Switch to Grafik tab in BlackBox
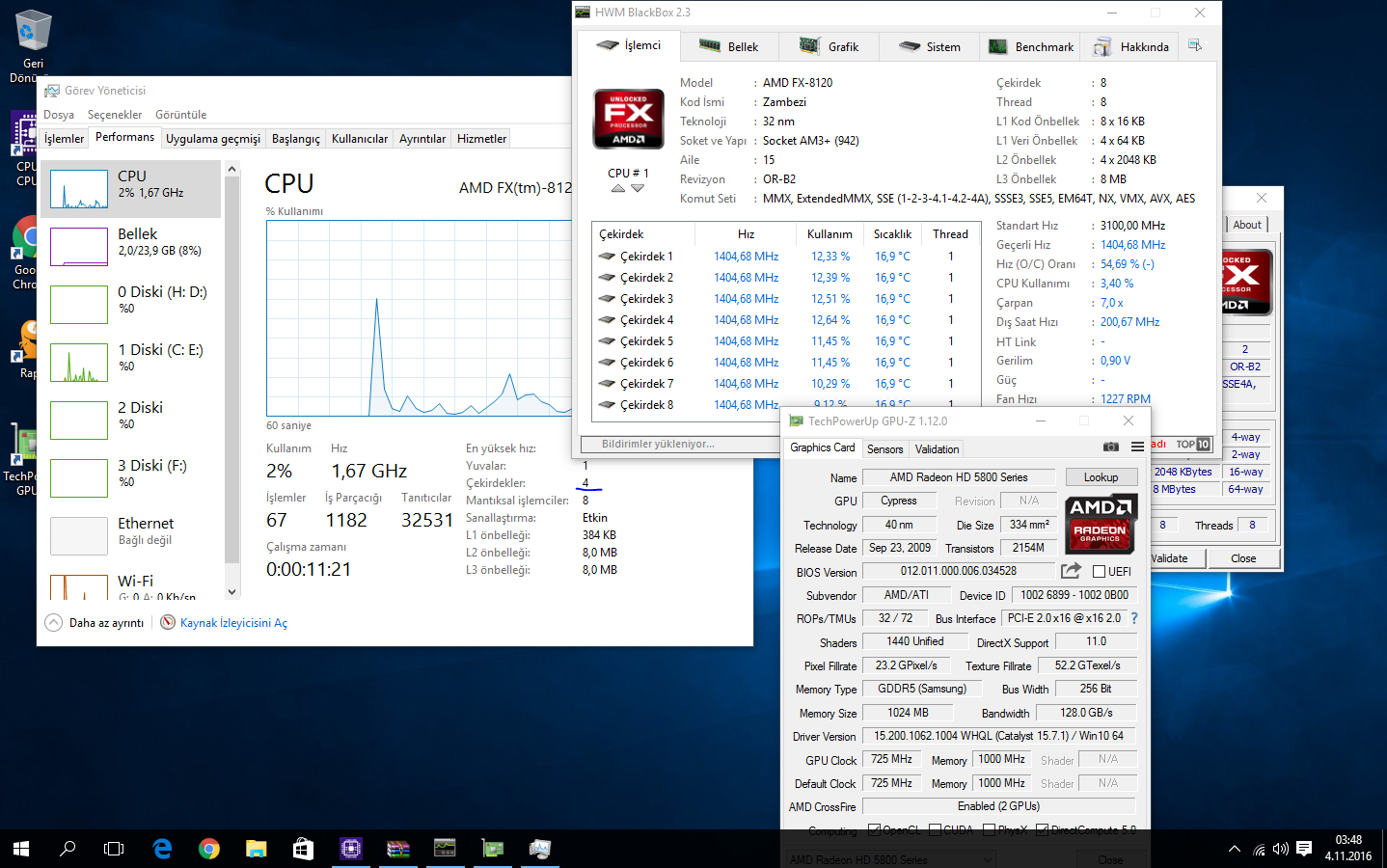The width and height of the screenshot is (1387, 868). click(x=829, y=46)
